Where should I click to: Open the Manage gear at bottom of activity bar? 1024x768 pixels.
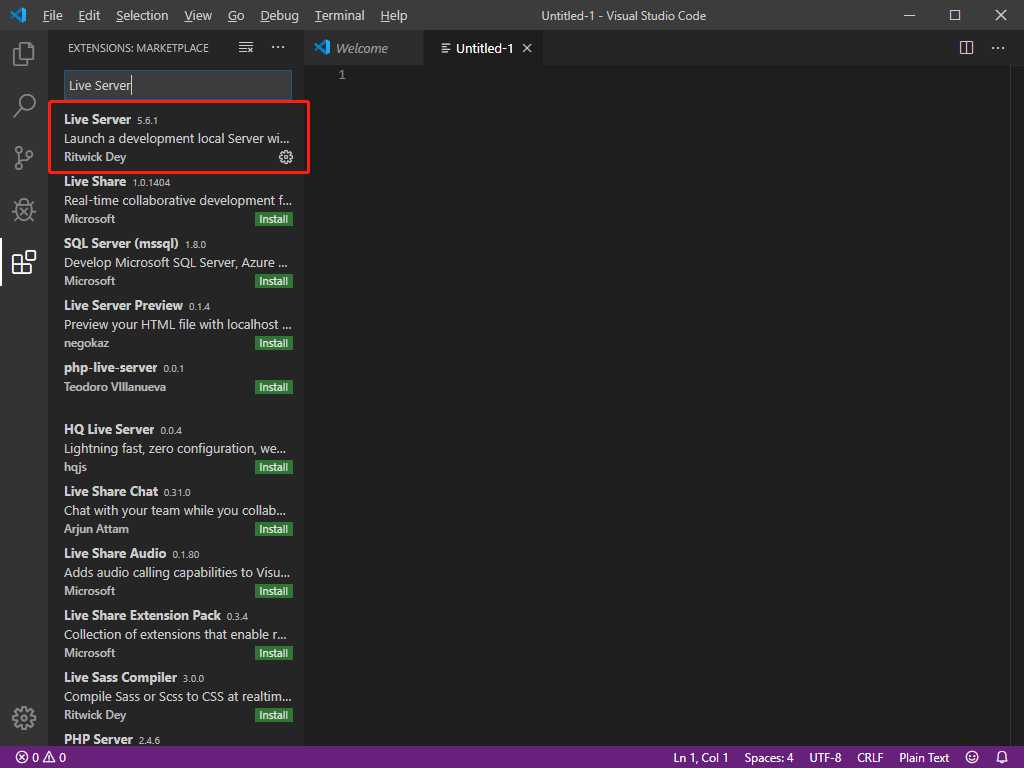tap(24, 718)
